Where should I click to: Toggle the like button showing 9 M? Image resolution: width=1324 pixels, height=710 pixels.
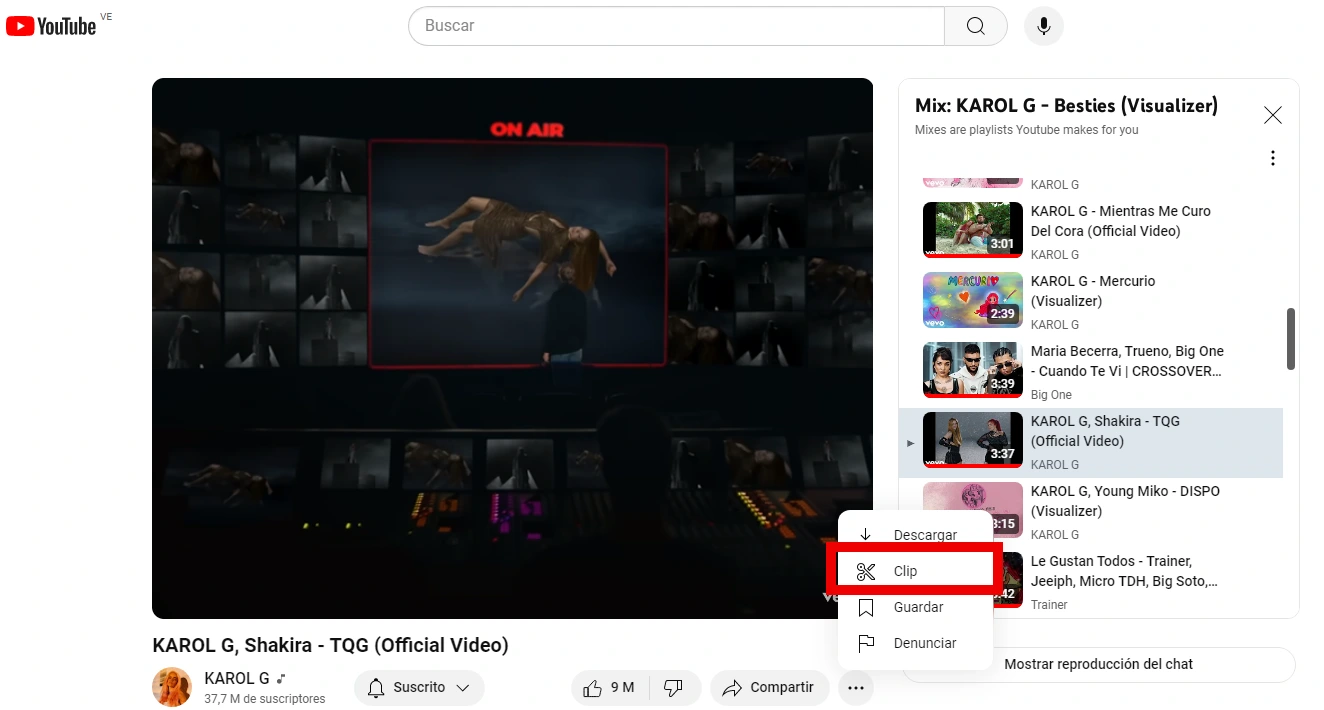608,687
